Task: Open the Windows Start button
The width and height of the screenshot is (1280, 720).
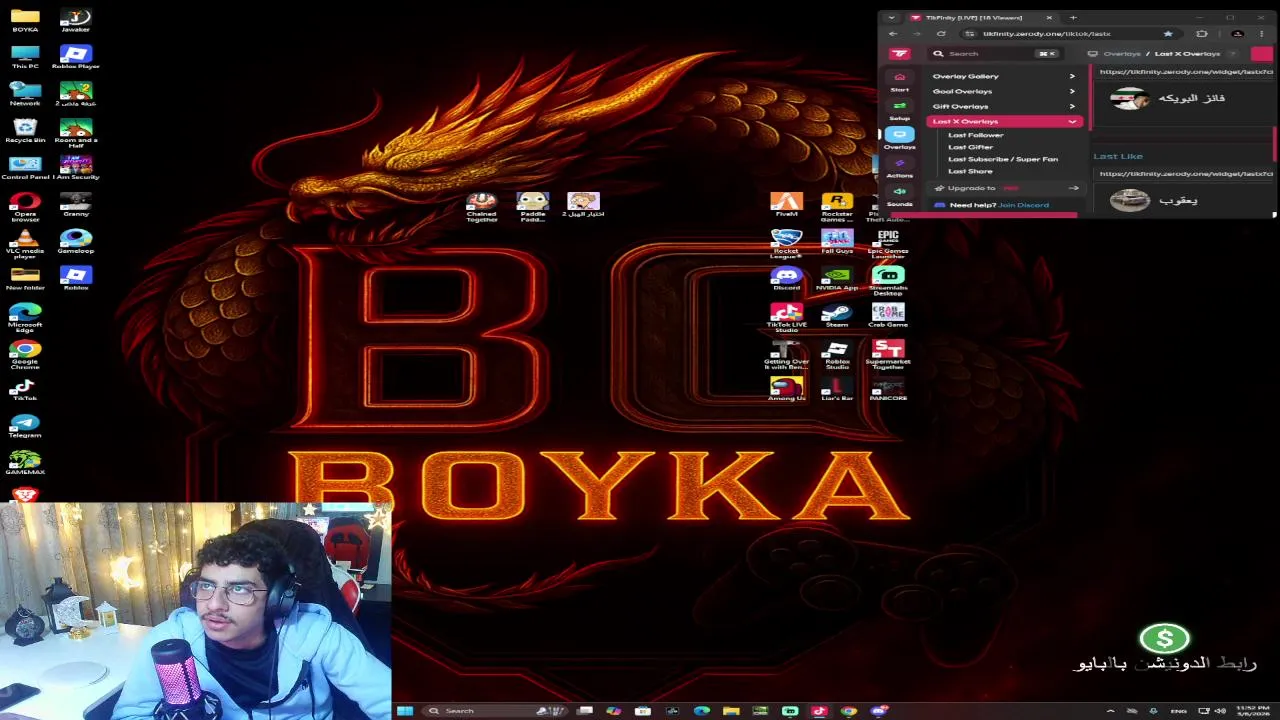Action: (x=405, y=711)
